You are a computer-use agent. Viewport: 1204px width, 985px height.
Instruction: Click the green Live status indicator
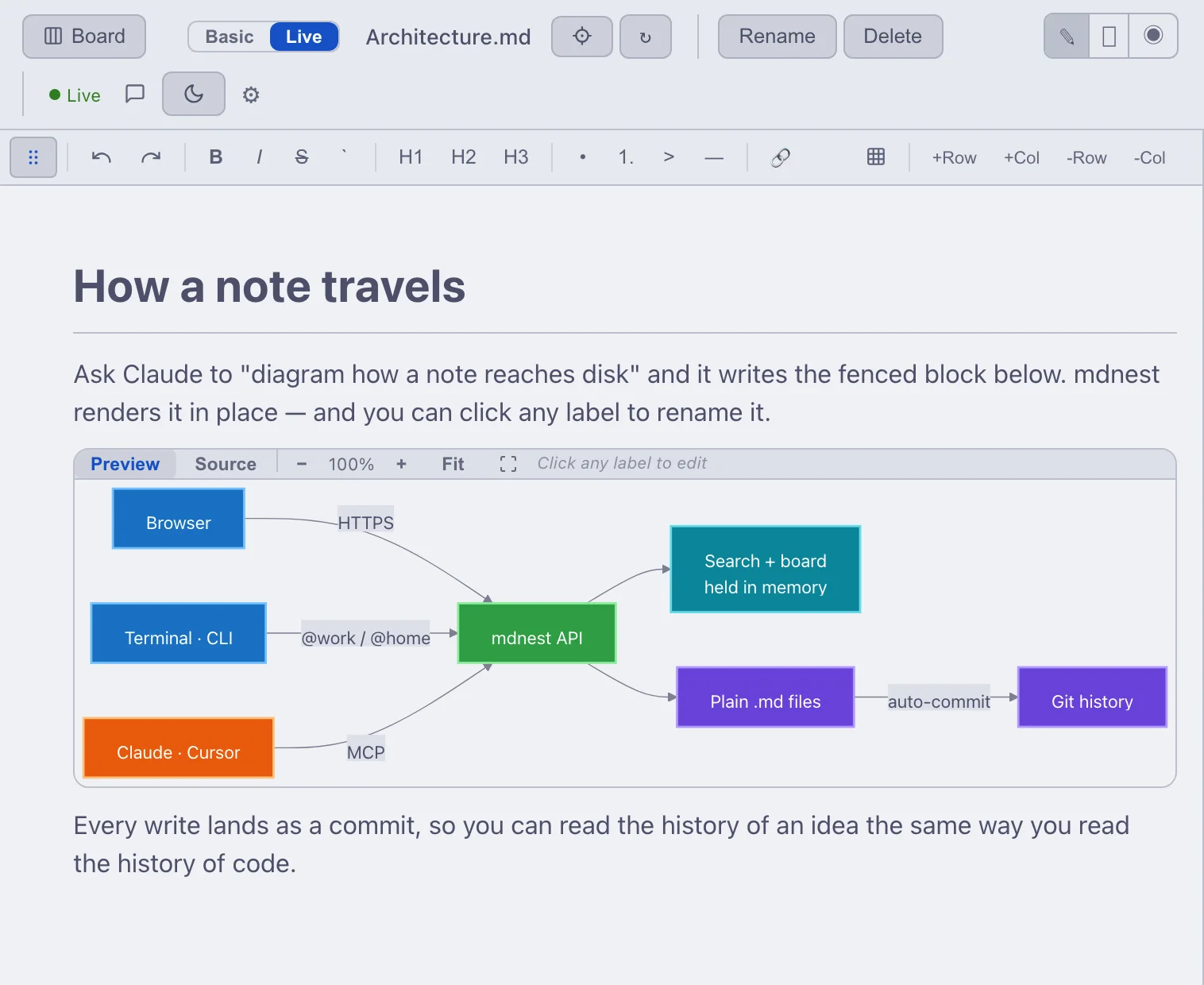click(x=75, y=95)
